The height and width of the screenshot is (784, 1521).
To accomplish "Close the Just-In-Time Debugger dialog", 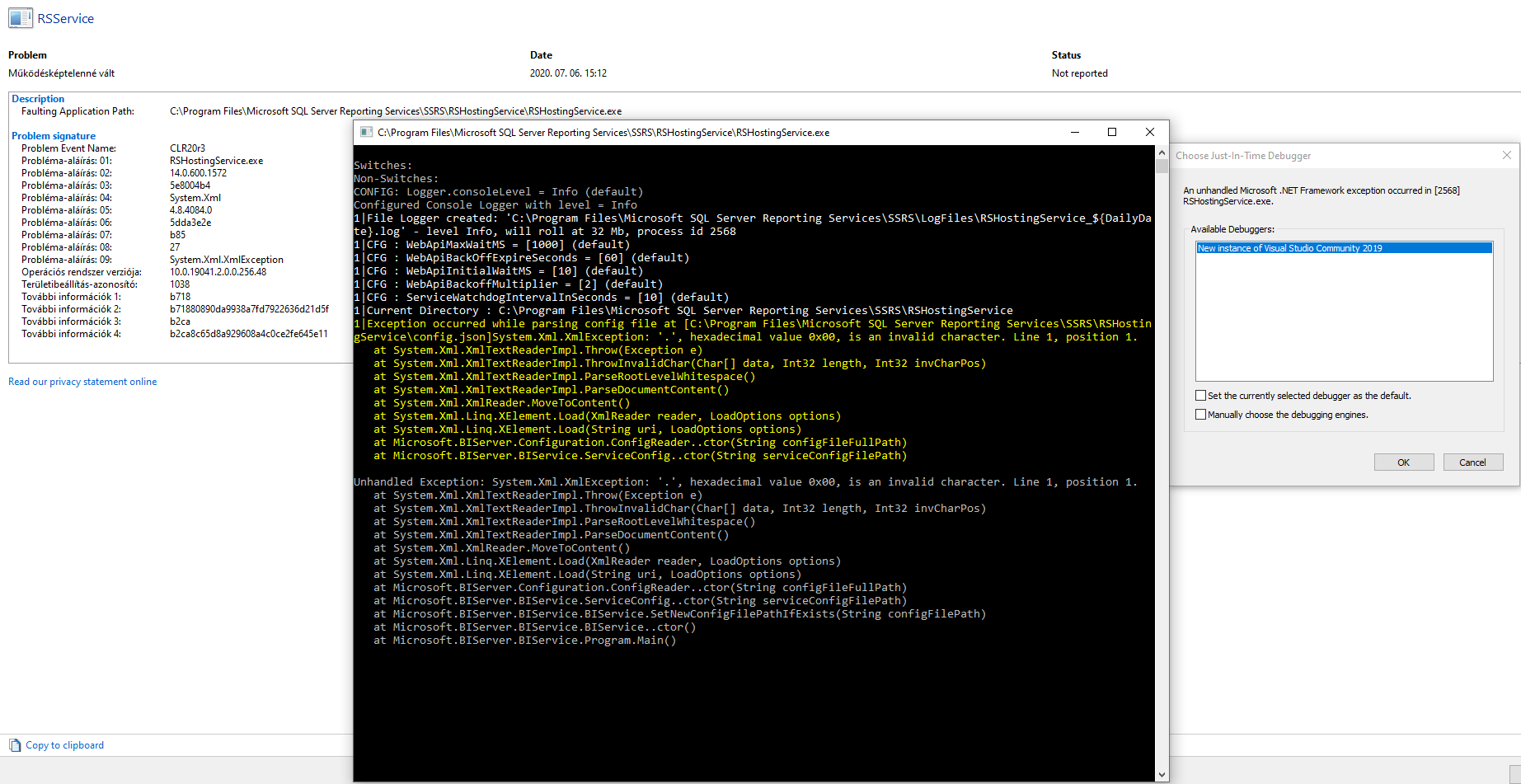I will point(1507,155).
